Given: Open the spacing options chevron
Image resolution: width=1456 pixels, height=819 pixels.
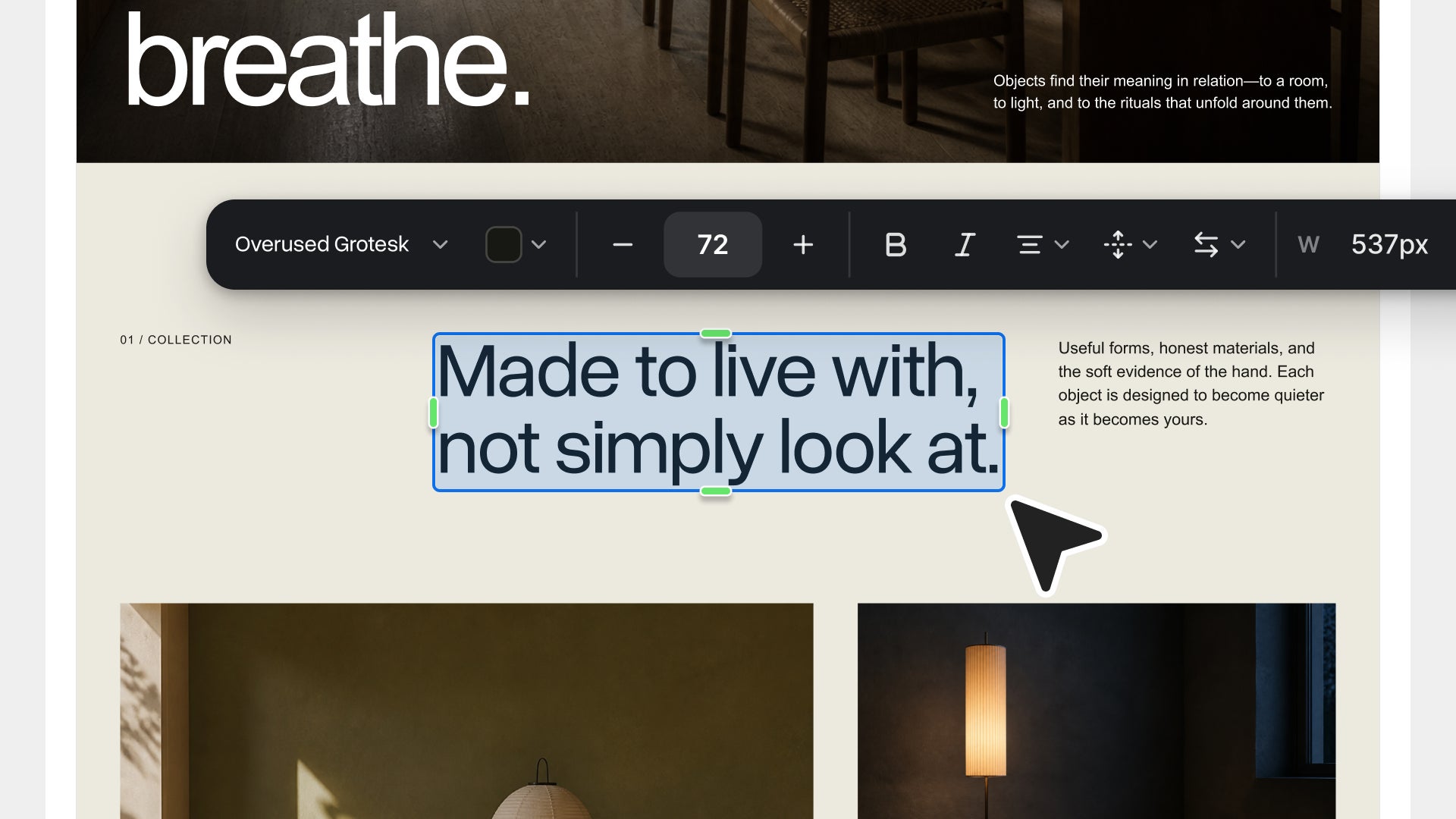Looking at the screenshot, I should coord(1150,244).
